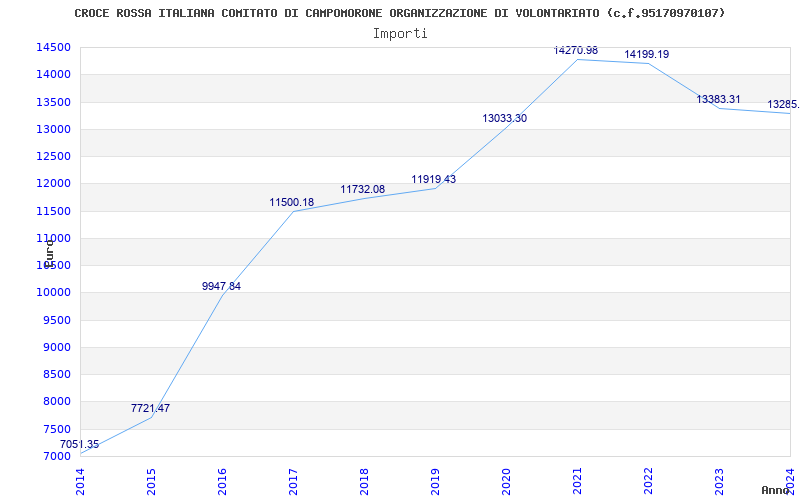Click x-axis year 2022

click(x=647, y=482)
